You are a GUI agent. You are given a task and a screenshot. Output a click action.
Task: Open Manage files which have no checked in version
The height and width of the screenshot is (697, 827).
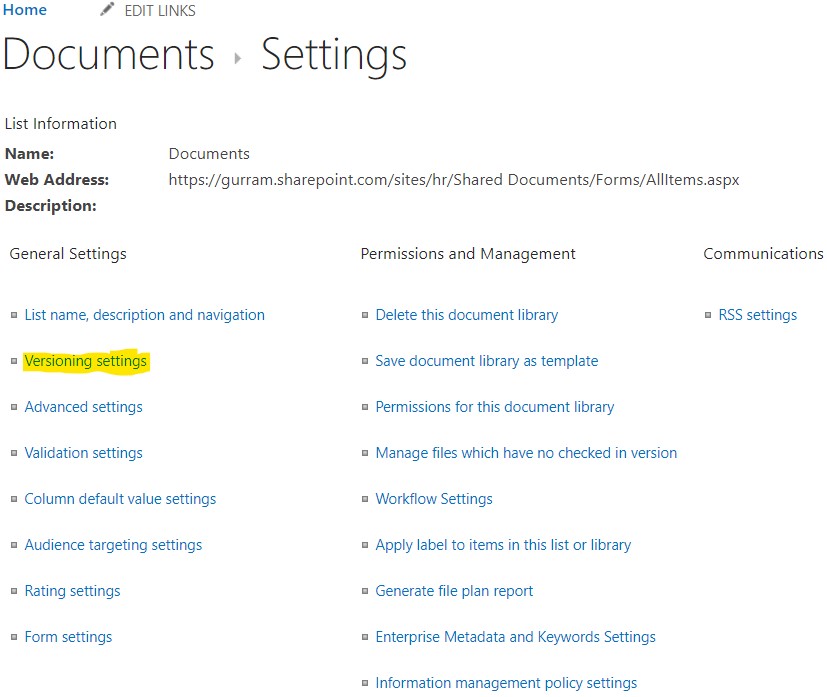click(526, 453)
